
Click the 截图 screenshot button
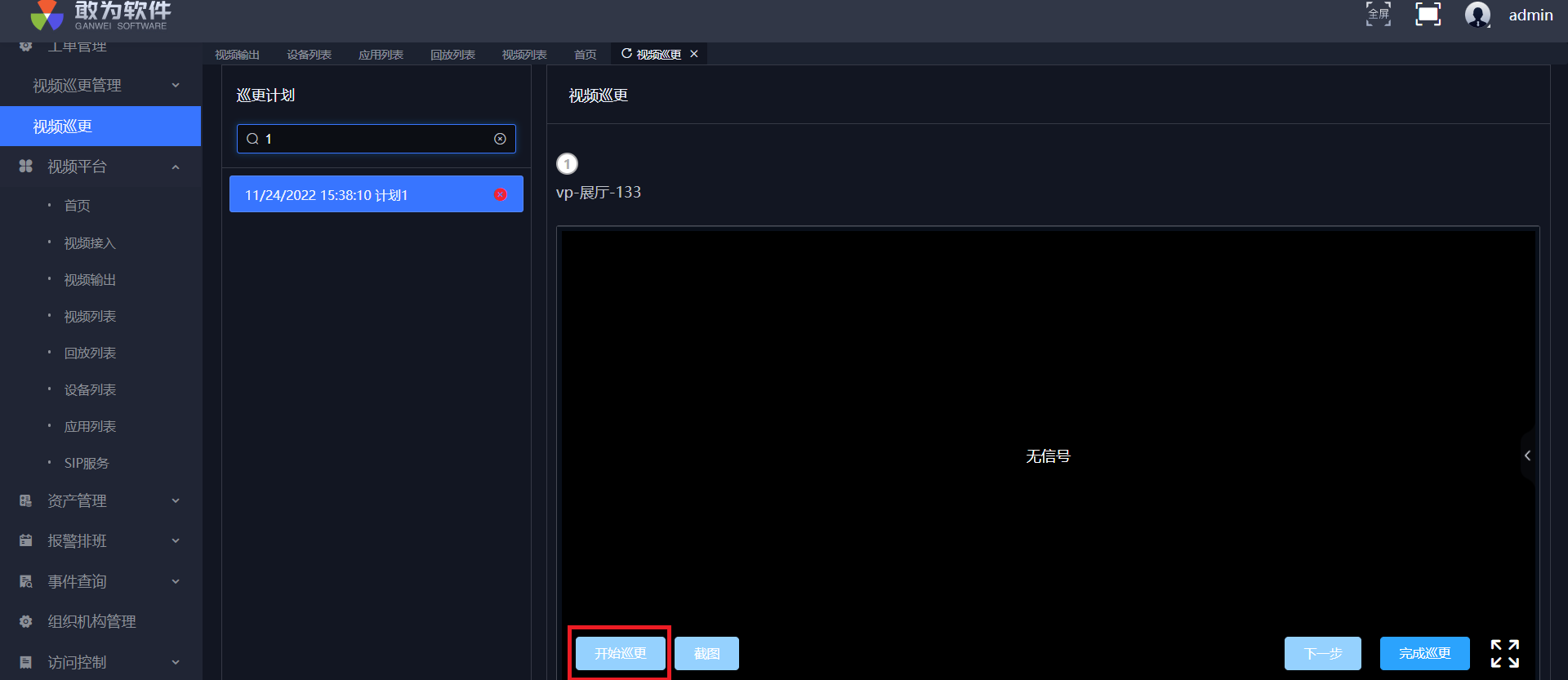click(706, 653)
